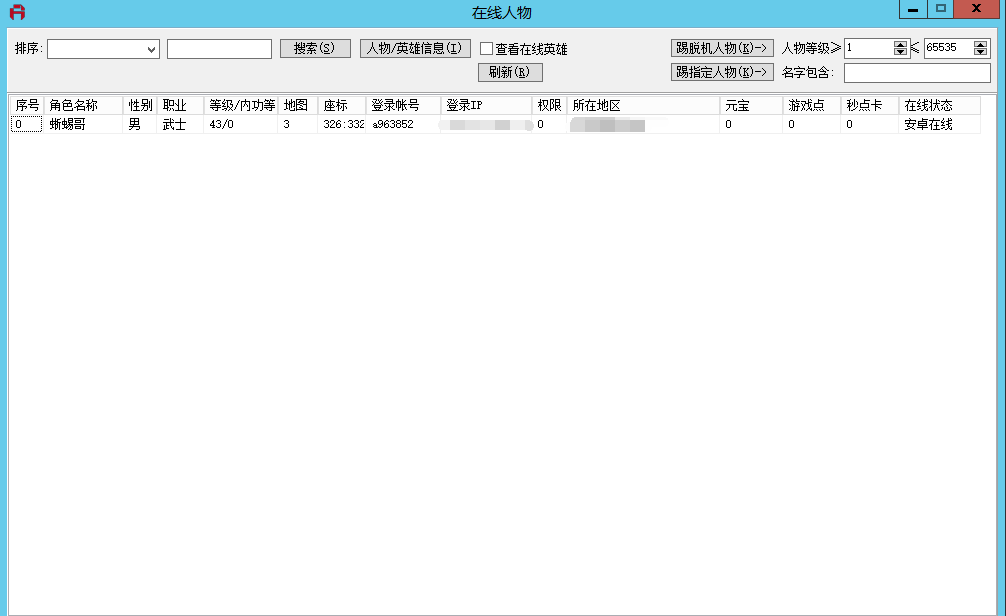Click the app icon in the title bar
This screenshot has width=1006, height=616.
pos(16,12)
